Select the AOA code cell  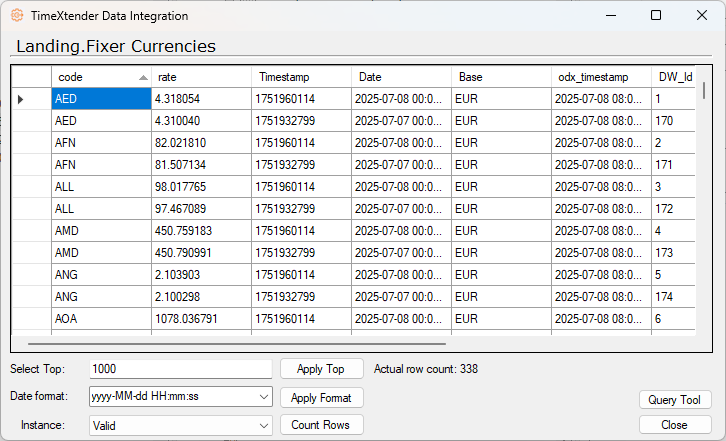[101, 319]
